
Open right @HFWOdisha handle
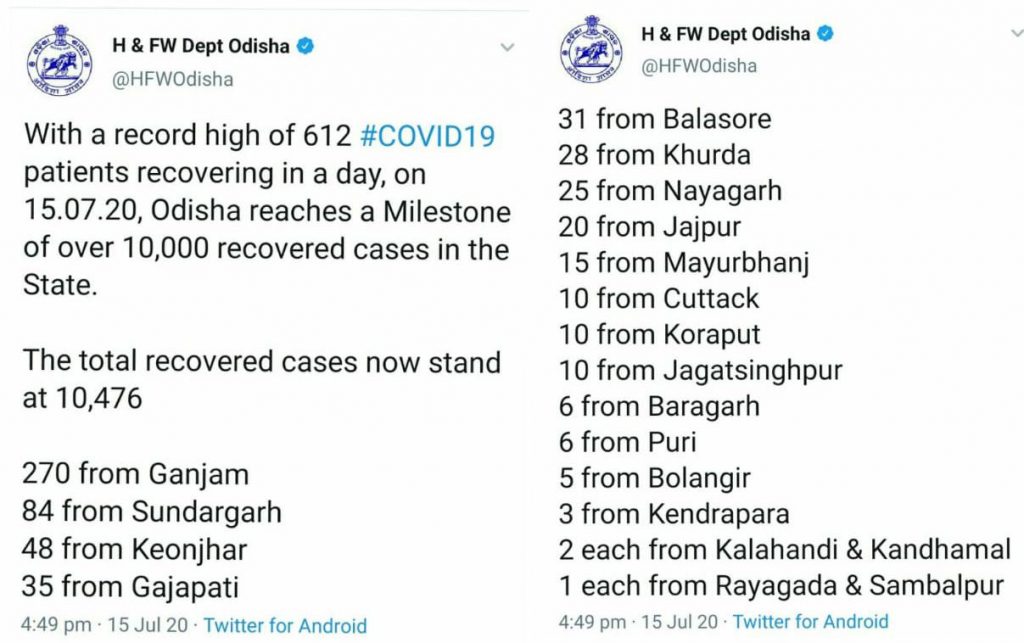pyautogui.click(x=699, y=66)
